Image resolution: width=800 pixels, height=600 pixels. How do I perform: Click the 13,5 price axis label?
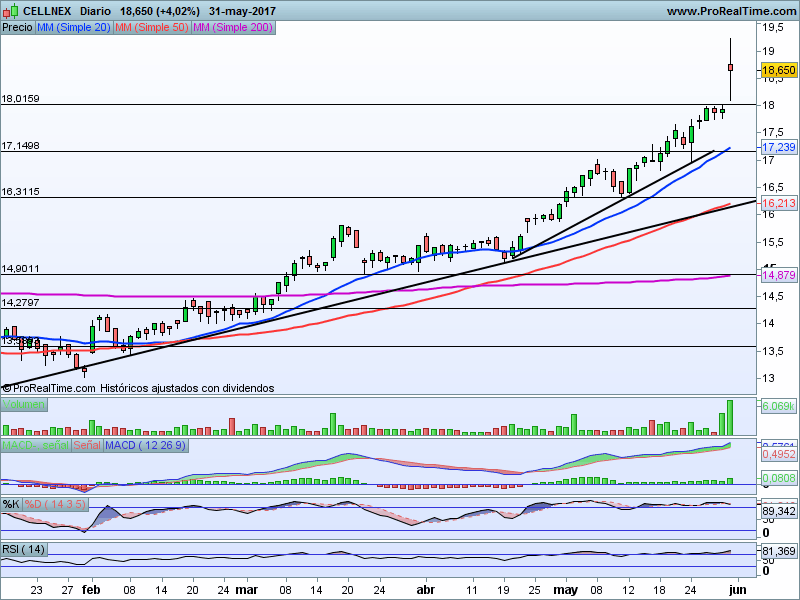tap(773, 351)
